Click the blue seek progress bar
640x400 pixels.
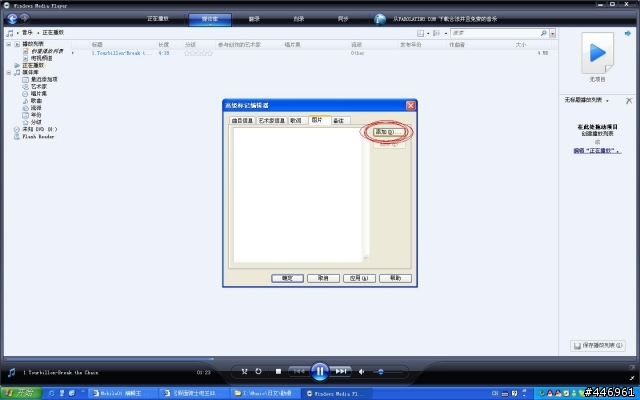[109, 359]
